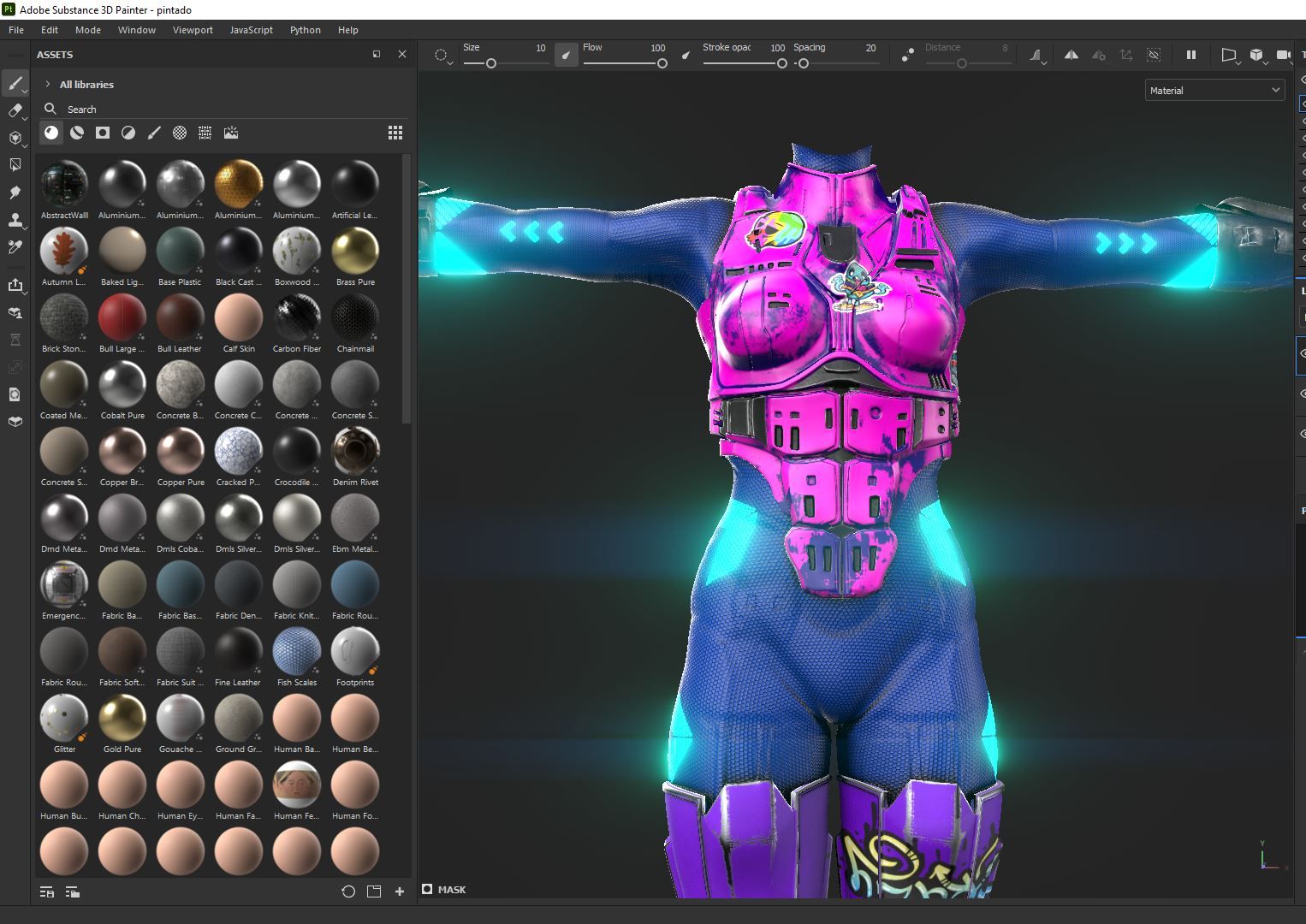The image size is (1306, 924).
Task: Click the refresh assets icon
Action: (348, 891)
